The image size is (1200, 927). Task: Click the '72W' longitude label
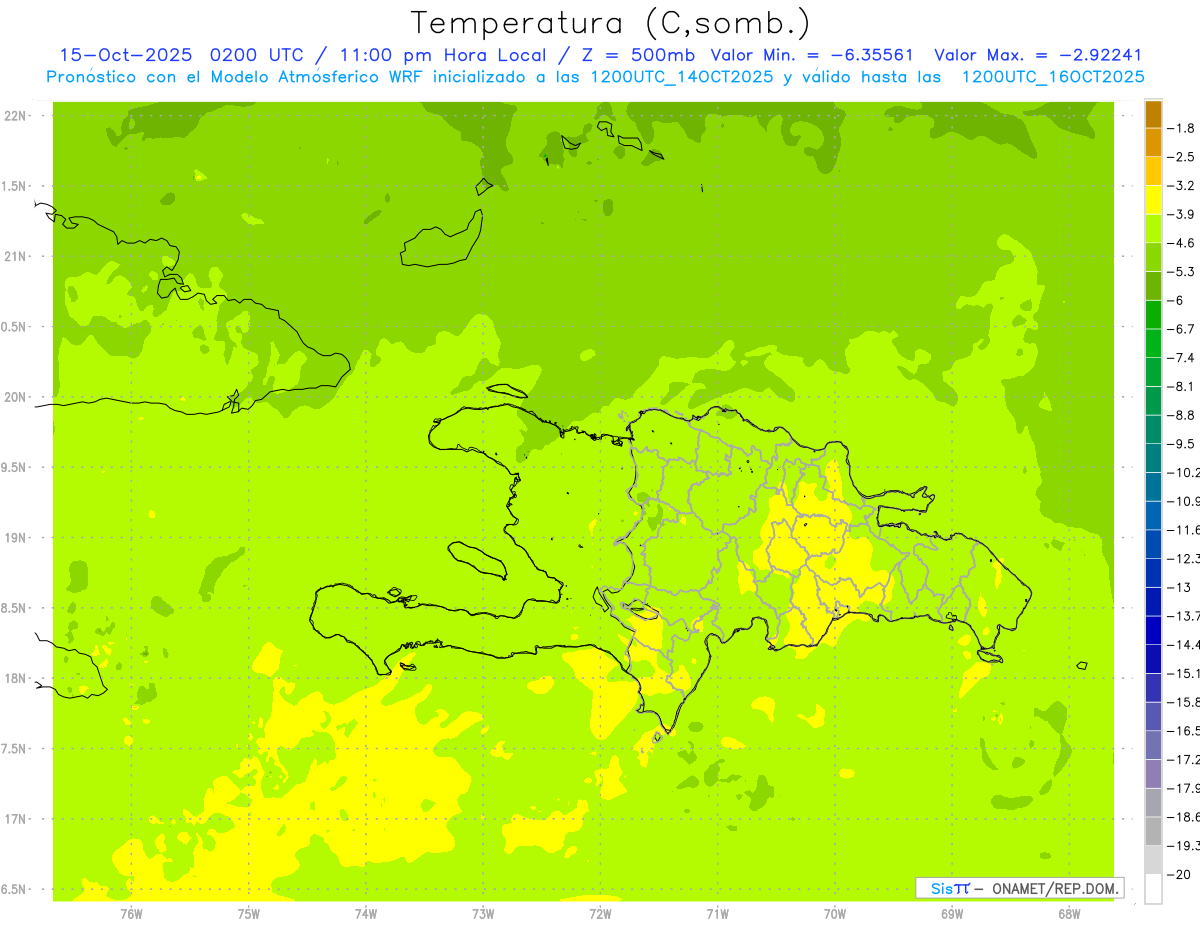click(600, 914)
